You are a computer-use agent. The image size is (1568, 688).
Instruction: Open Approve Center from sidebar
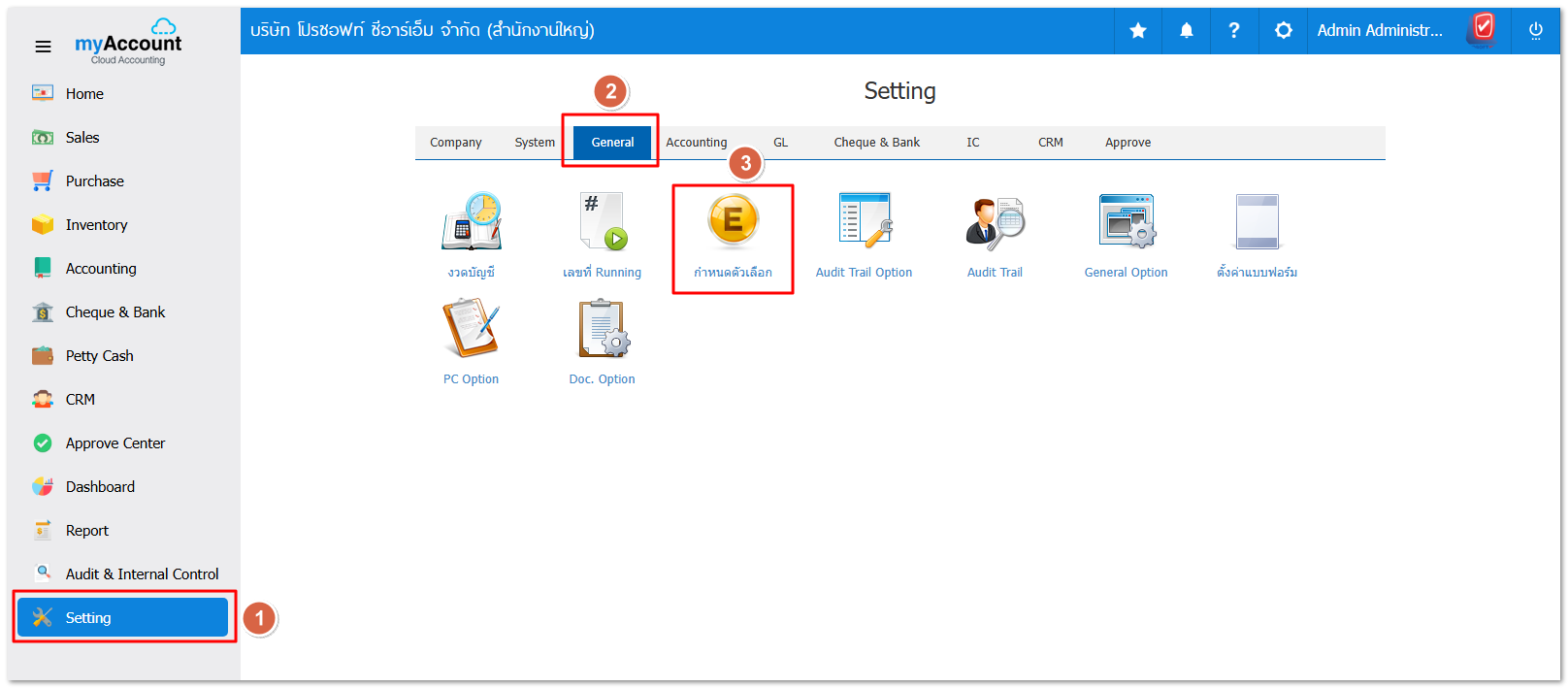pos(114,443)
